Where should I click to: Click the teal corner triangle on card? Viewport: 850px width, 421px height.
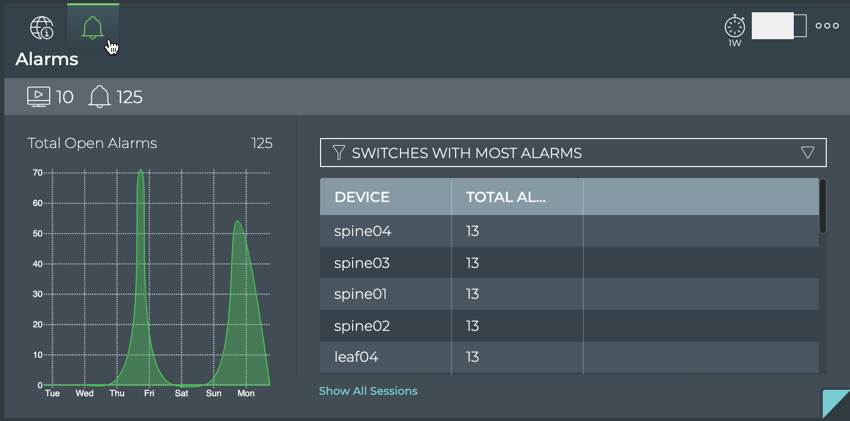837,406
